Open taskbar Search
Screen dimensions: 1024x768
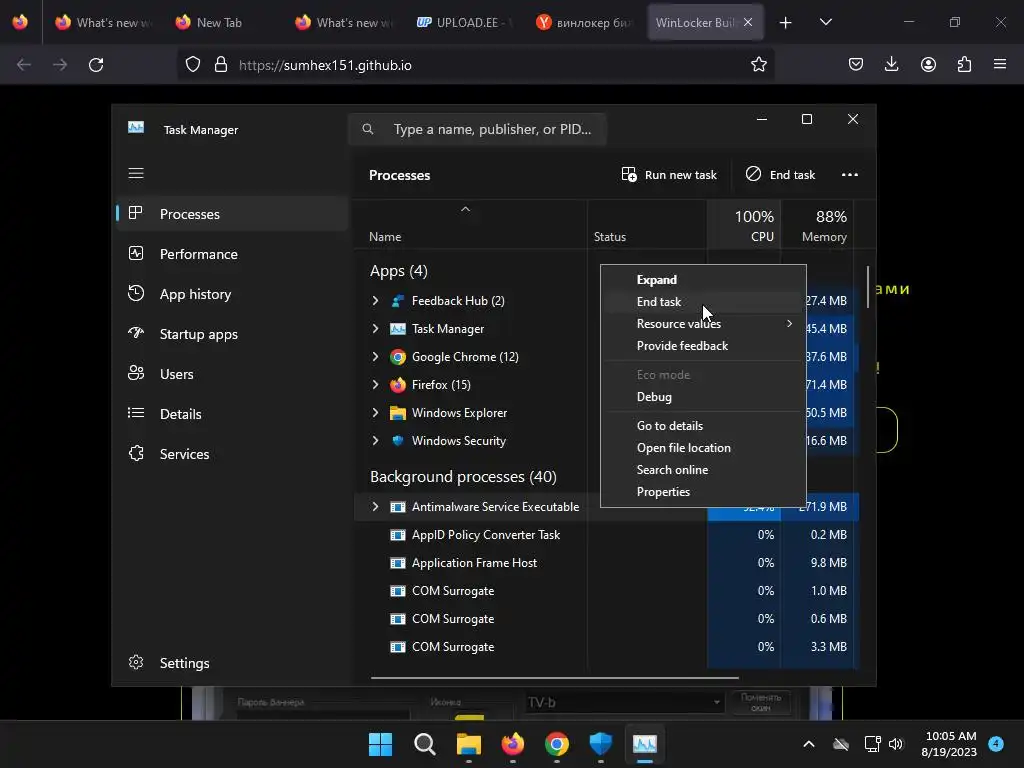424,744
